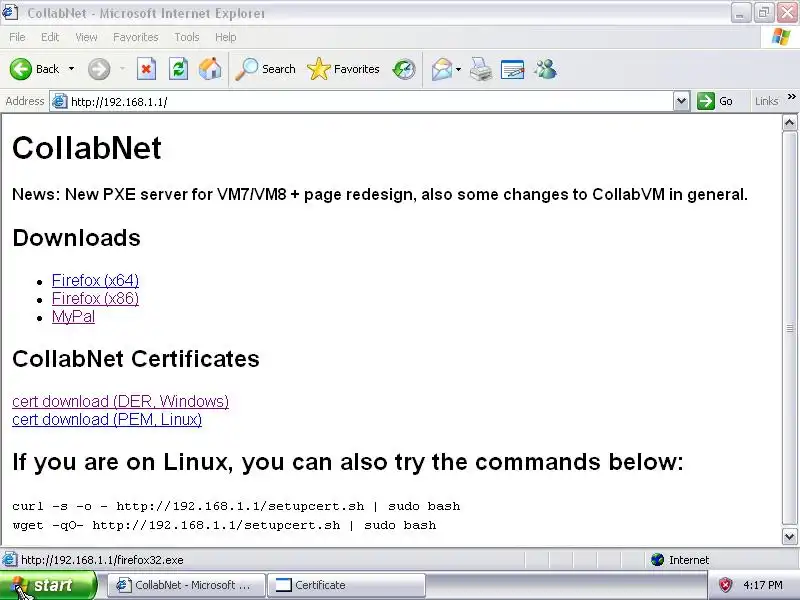Click the status bar URL text
800x600 pixels.
pyautogui.click(x=102, y=560)
